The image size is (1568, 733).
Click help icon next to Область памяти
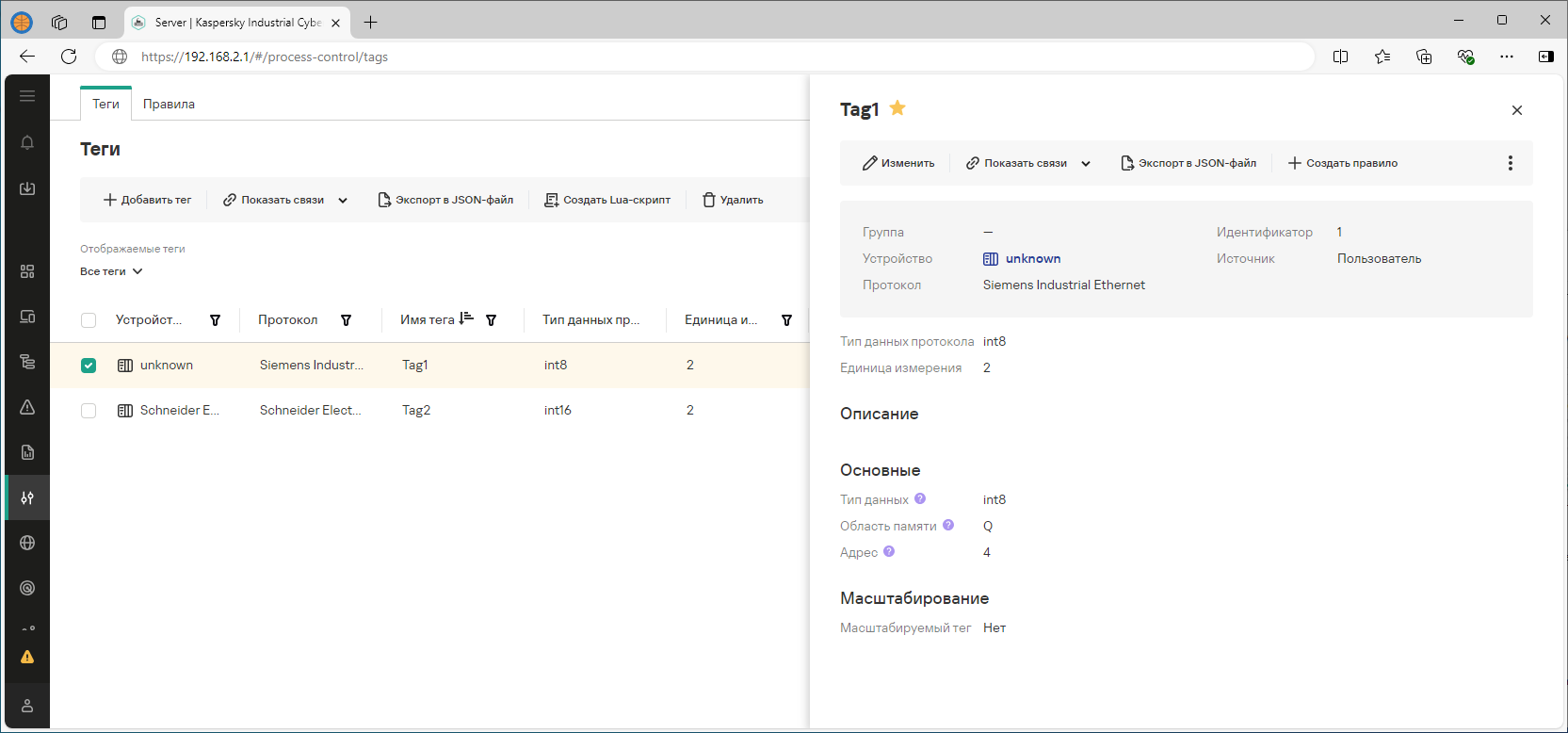(948, 526)
